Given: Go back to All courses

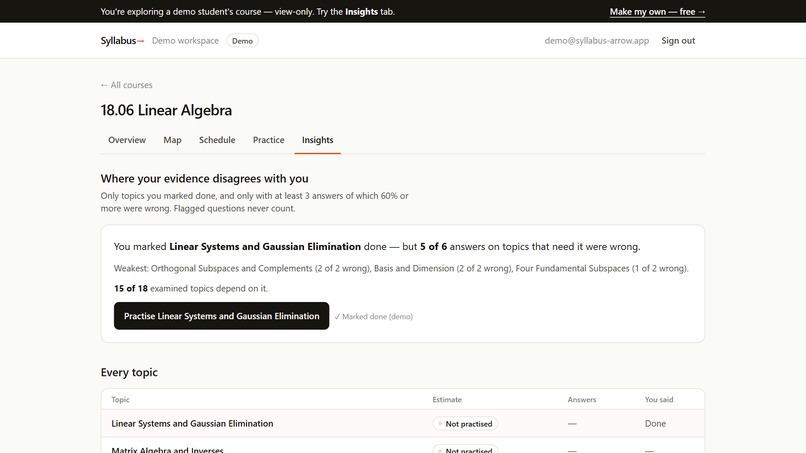Looking at the screenshot, I should [126, 85].
